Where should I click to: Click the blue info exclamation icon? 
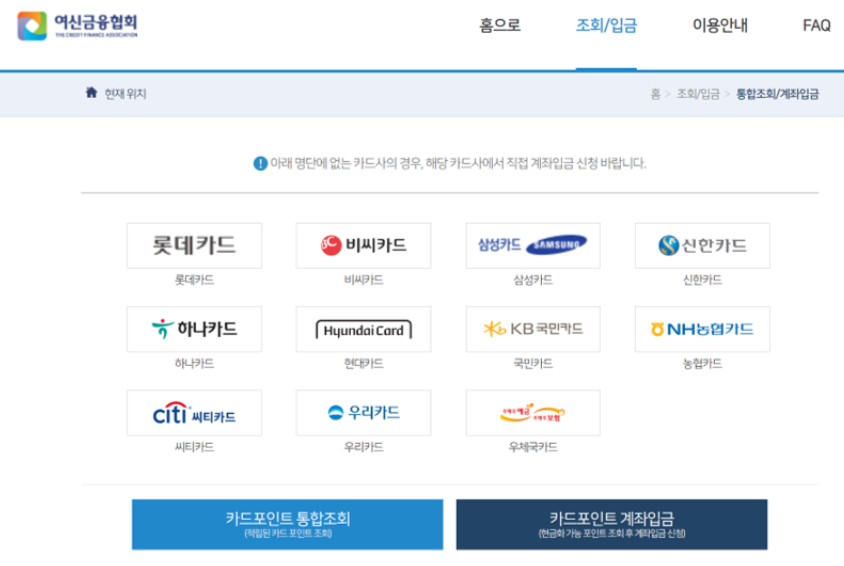(x=260, y=163)
